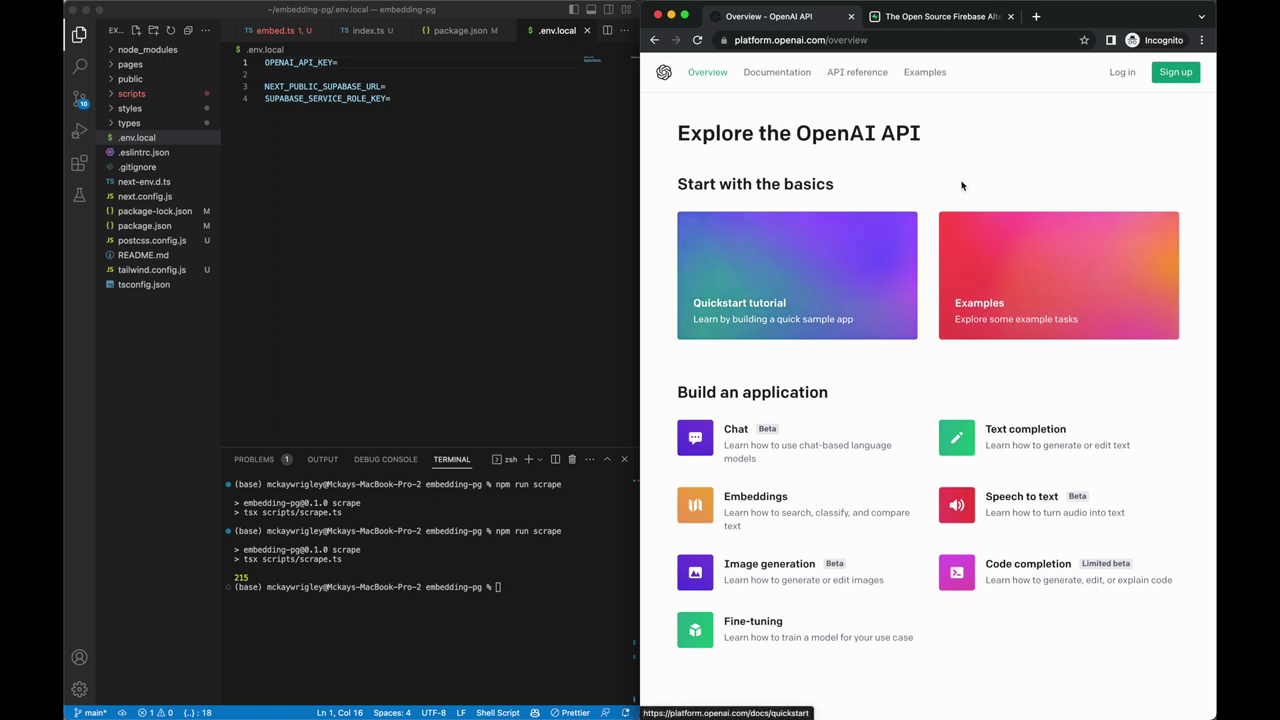Open editor more actions ellipsis menu
This screenshot has width=1280, height=720.
(x=624, y=30)
